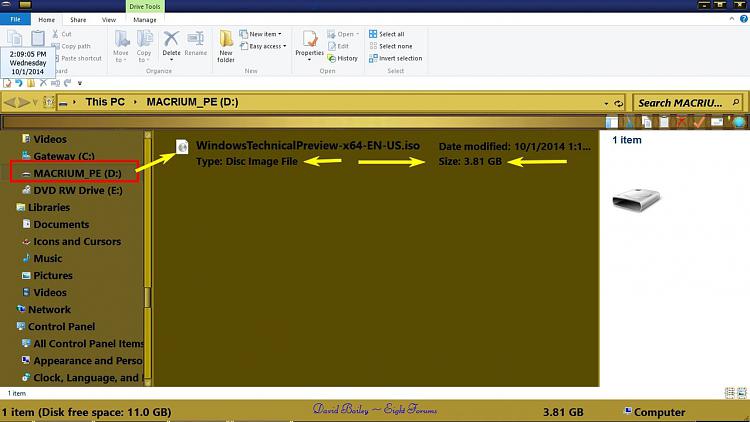Select the WindowsTechnicalPreview-x64-EN-US.iso file
The image size is (750, 422).
click(308, 145)
